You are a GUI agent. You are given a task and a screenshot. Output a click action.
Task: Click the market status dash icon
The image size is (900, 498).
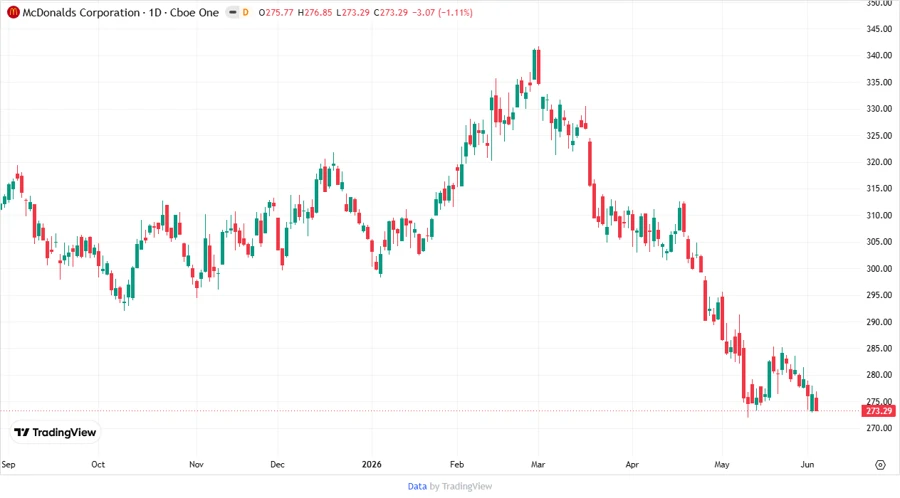tap(232, 12)
